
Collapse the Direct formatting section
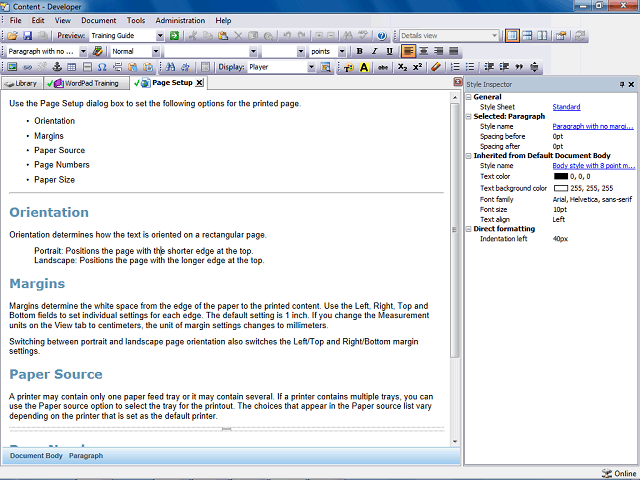[x=469, y=229]
